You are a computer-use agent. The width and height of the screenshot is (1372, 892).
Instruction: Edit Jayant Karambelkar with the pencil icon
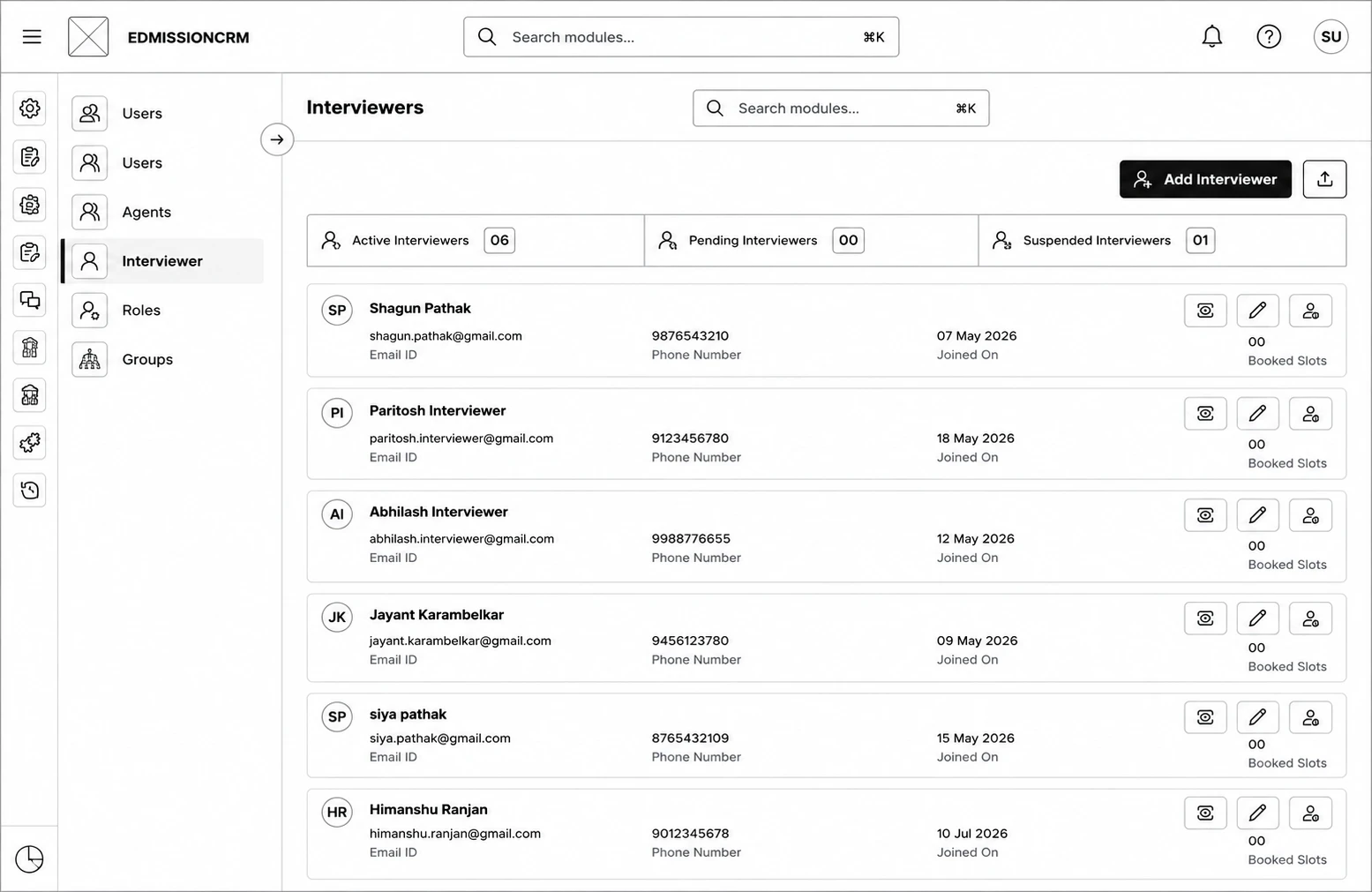click(1257, 618)
